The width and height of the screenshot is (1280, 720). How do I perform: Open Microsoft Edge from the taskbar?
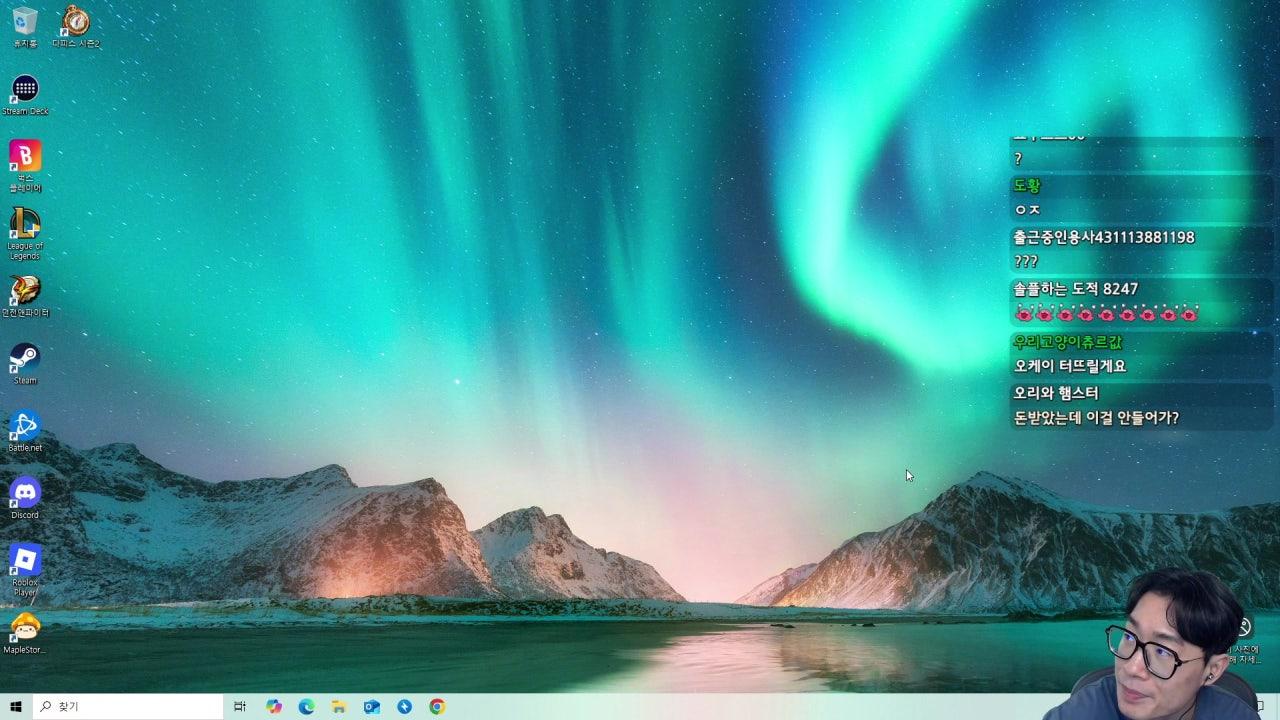coord(307,706)
